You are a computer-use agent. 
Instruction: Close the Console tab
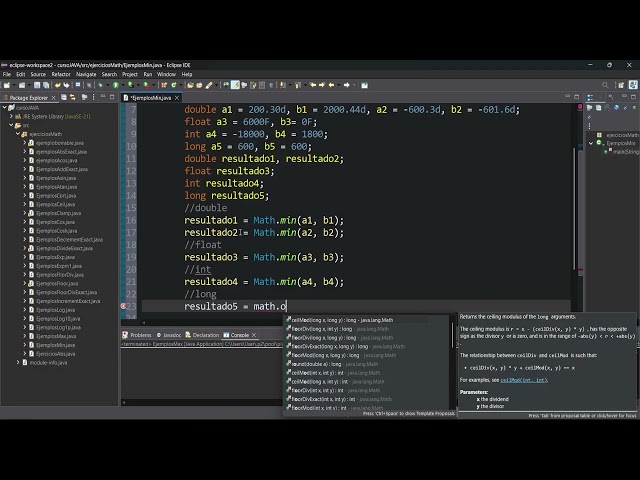pyautogui.click(x=254, y=335)
